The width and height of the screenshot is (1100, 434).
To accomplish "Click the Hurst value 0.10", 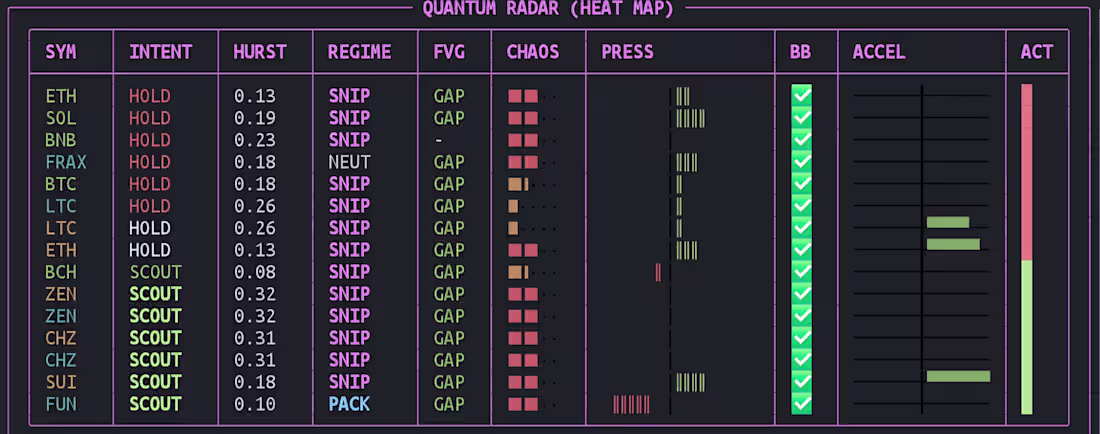I will click(x=255, y=404).
